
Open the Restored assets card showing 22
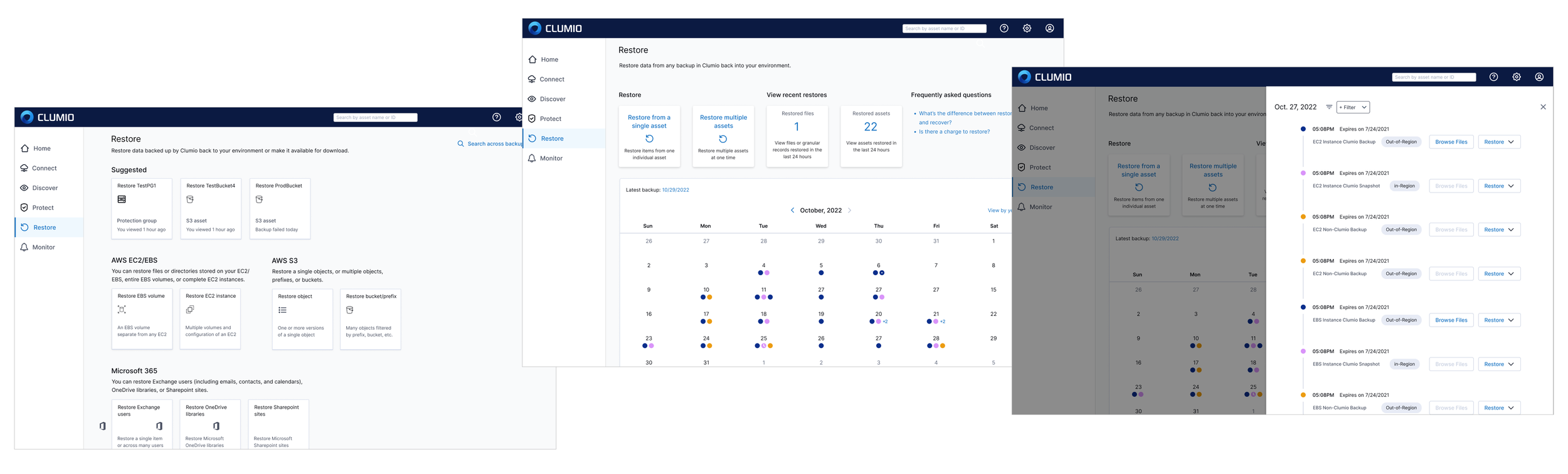871,136
